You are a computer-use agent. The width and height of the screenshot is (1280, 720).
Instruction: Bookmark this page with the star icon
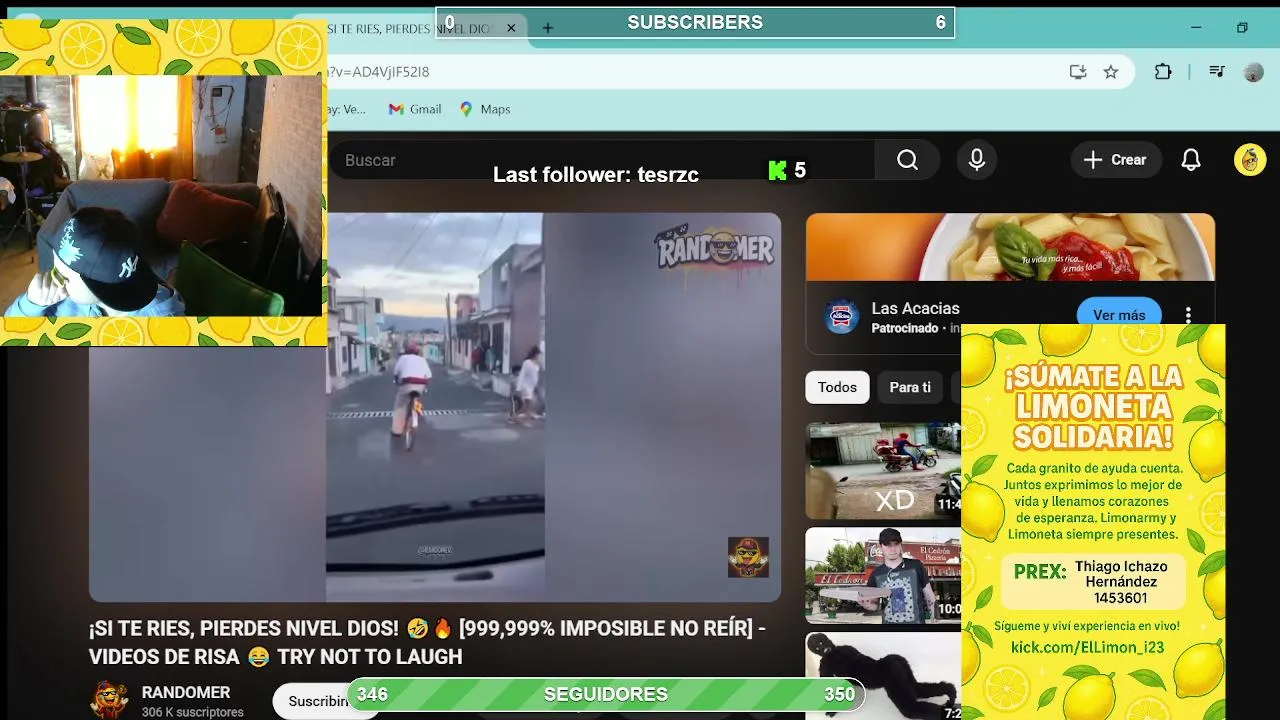(1111, 72)
